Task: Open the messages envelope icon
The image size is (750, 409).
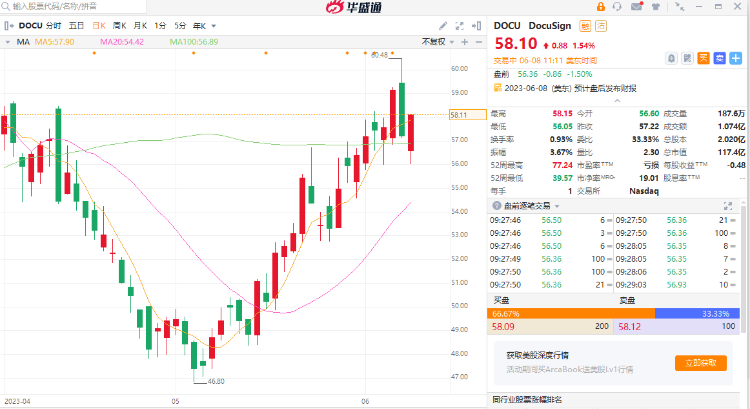Action: pos(636,7)
